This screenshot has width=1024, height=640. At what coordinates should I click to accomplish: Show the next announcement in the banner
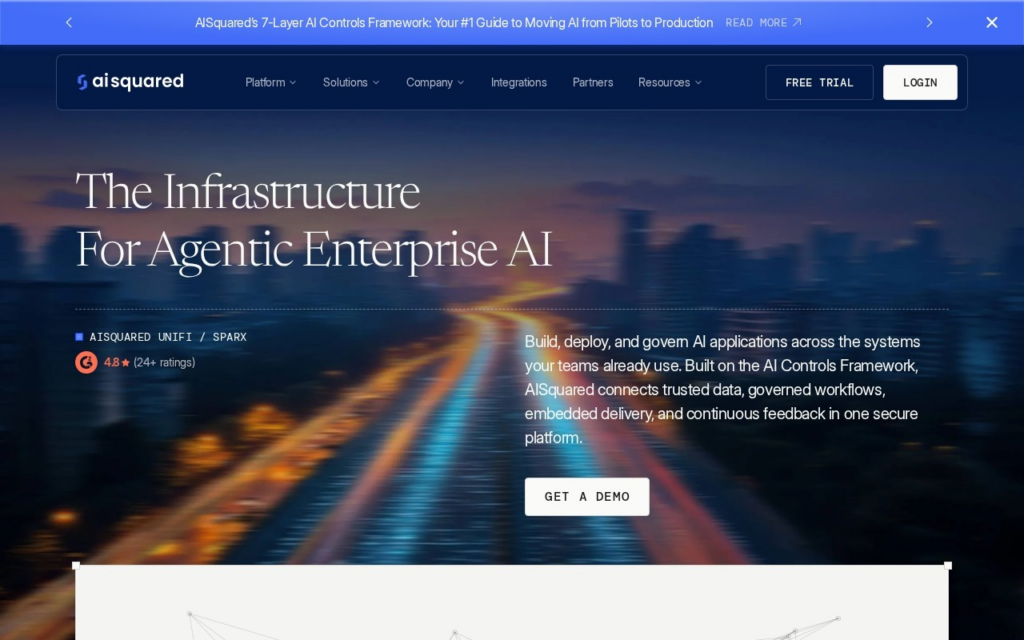click(x=929, y=22)
